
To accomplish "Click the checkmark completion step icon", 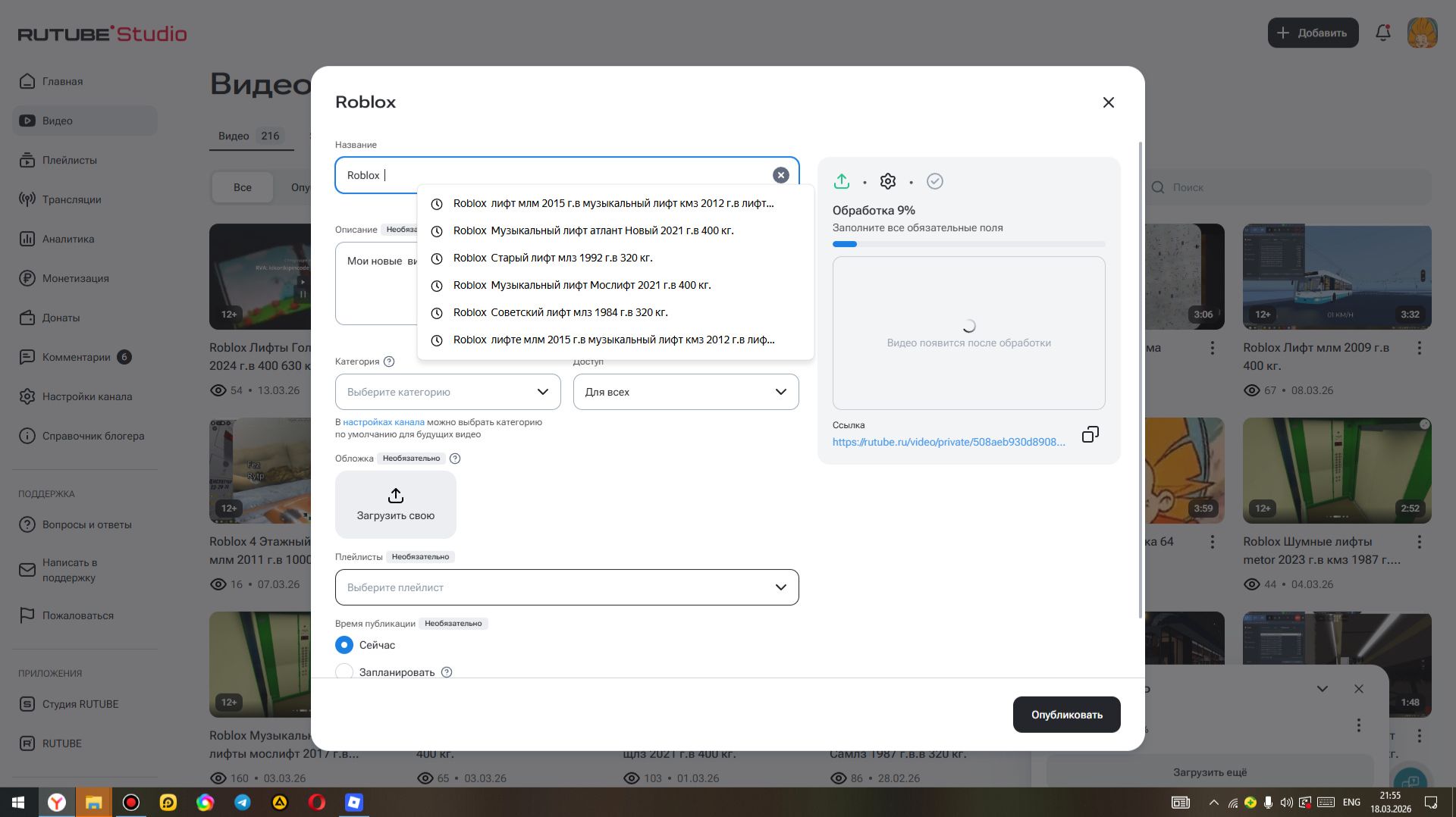I will pyautogui.click(x=935, y=181).
